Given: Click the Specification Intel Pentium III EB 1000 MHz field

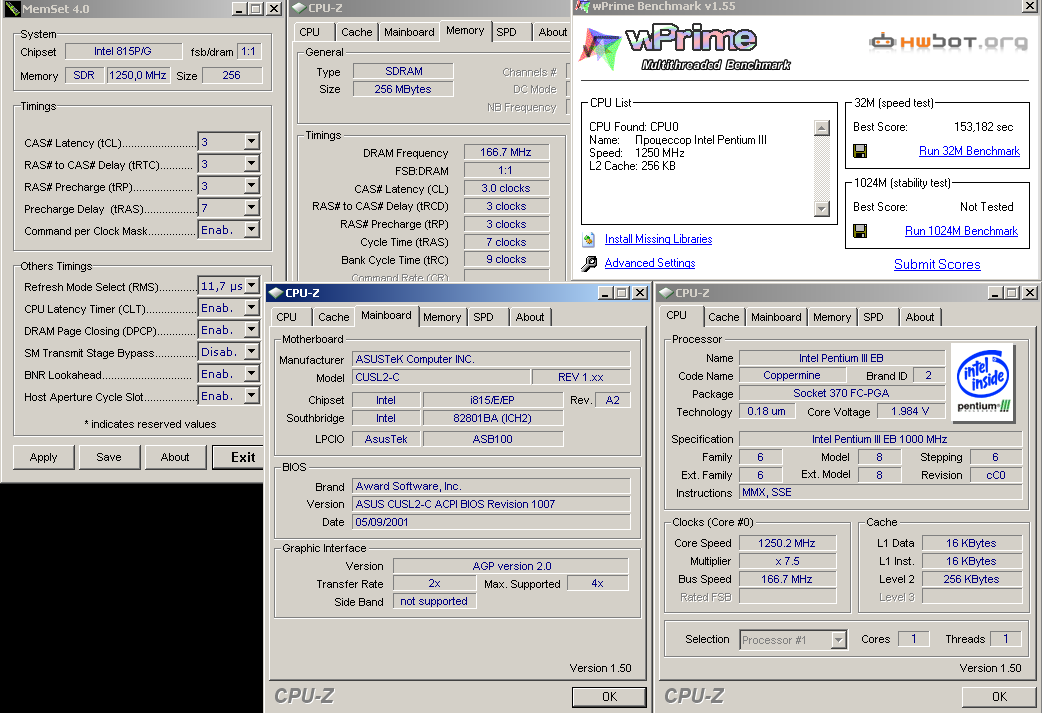Looking at the screenshot, I should point(880,439).
